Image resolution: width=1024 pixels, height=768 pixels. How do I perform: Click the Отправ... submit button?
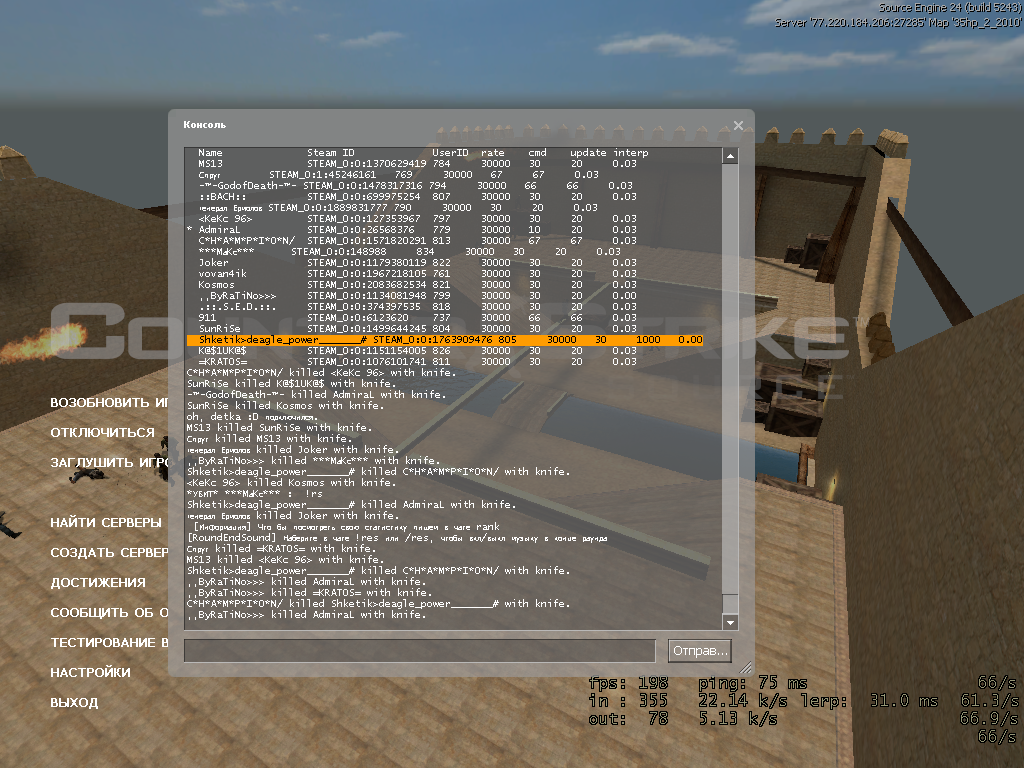coord(699,651)
